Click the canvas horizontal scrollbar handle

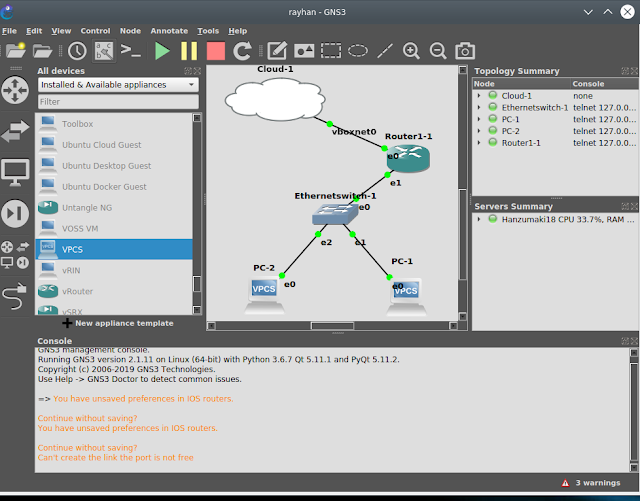[x=332, y=326]
